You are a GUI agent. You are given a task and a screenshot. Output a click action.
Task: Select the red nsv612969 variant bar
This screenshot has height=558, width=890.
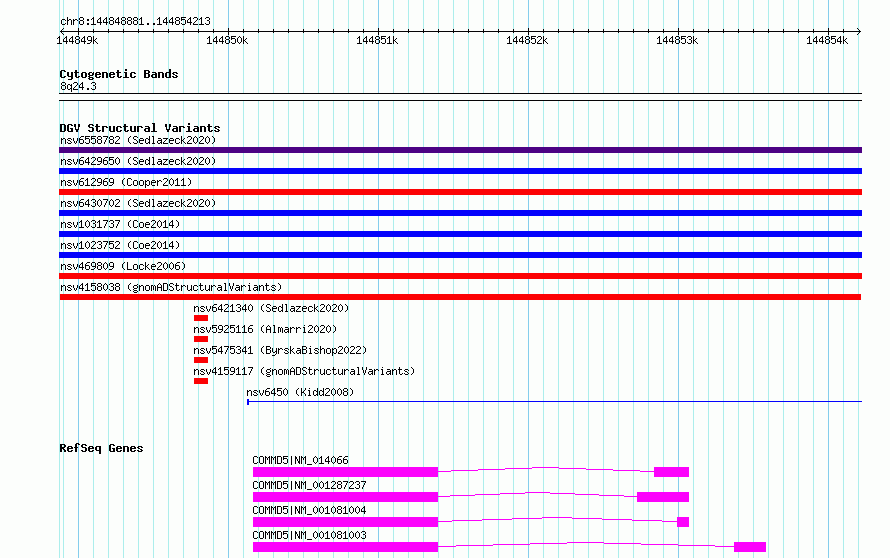460,192
